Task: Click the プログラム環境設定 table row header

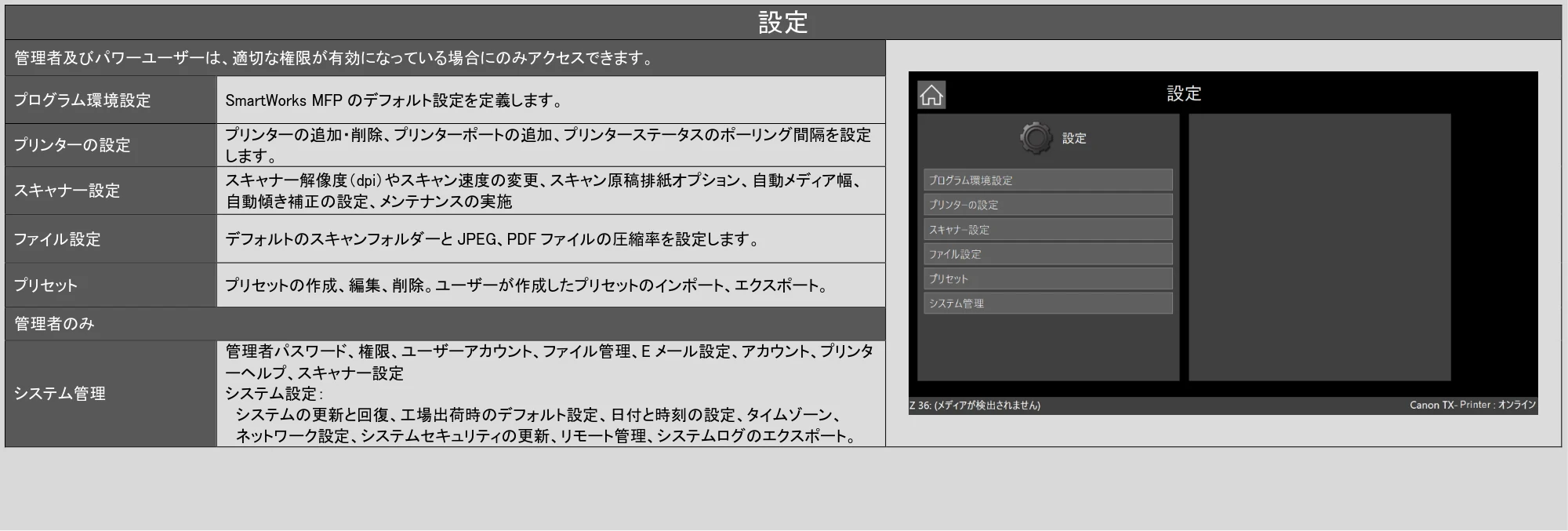Action: click(111, 100)
